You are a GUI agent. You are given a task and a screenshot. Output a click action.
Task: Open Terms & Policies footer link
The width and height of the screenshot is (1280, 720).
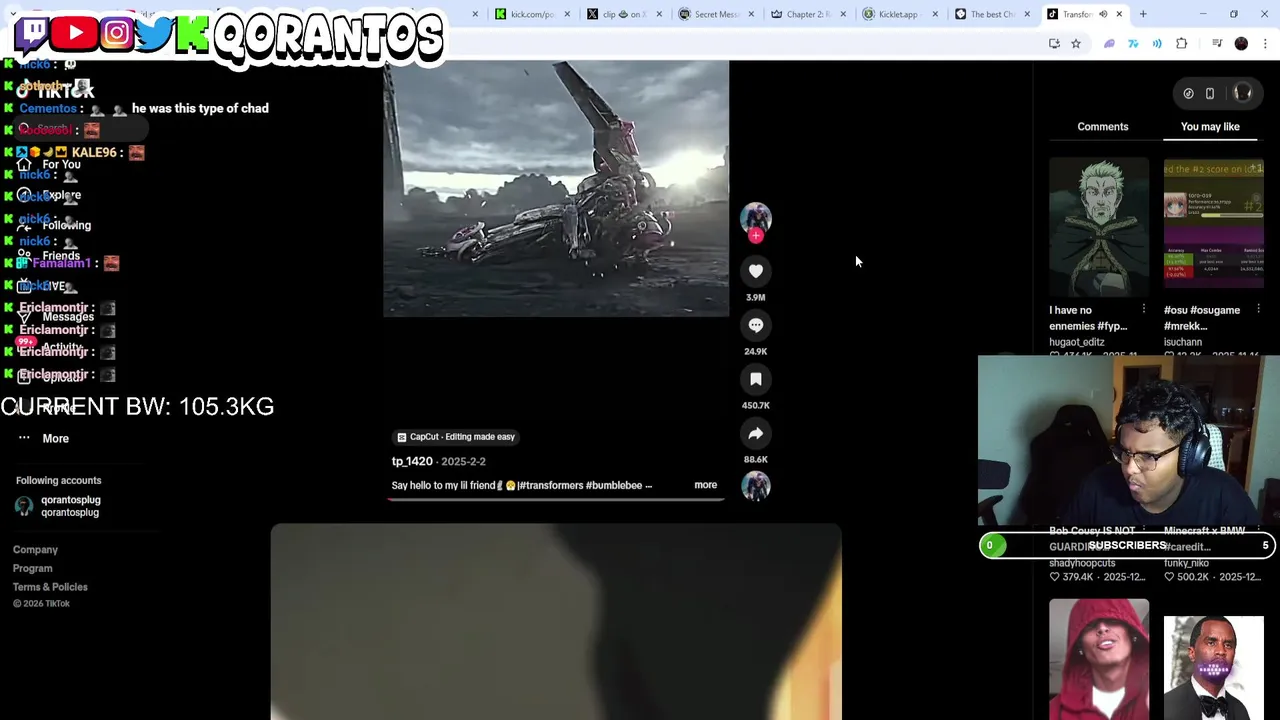[50, 587]
